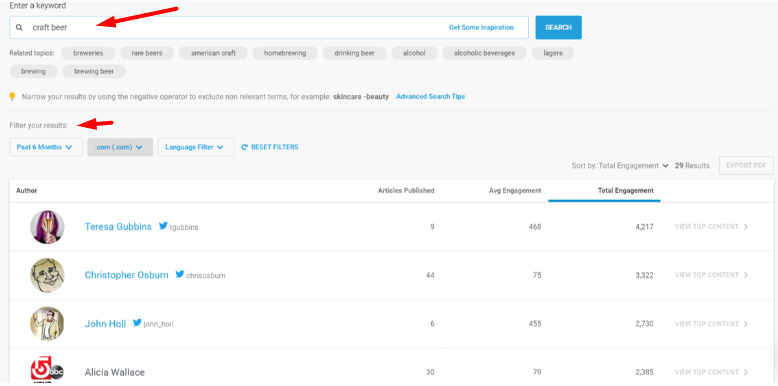Select the lagers topic chip
The image size is (778, 386).
(553, 53)
